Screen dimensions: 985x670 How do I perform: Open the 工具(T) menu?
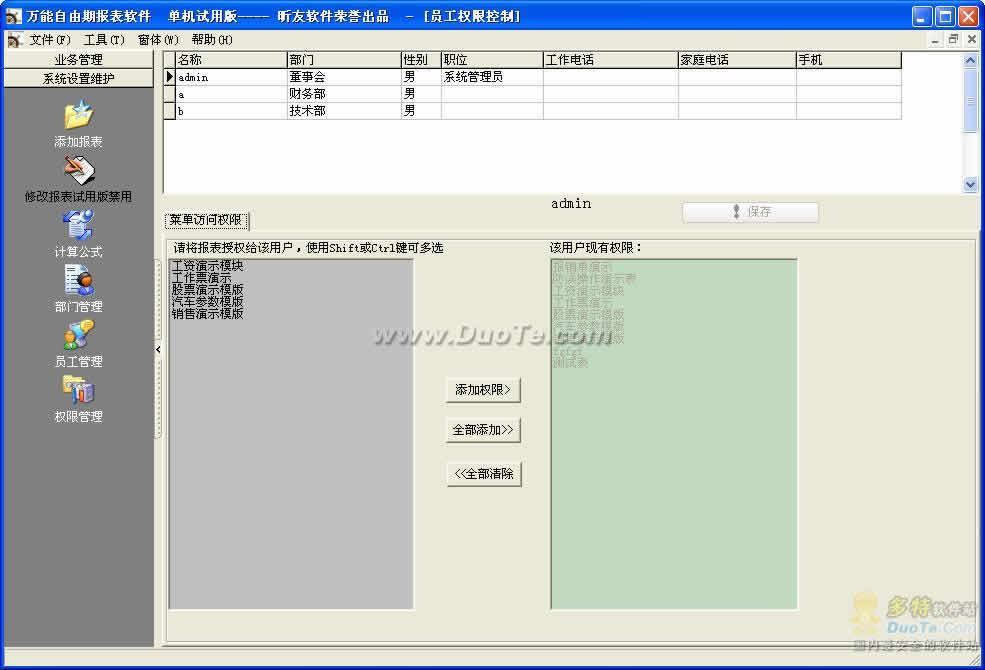tap(104, 40)
